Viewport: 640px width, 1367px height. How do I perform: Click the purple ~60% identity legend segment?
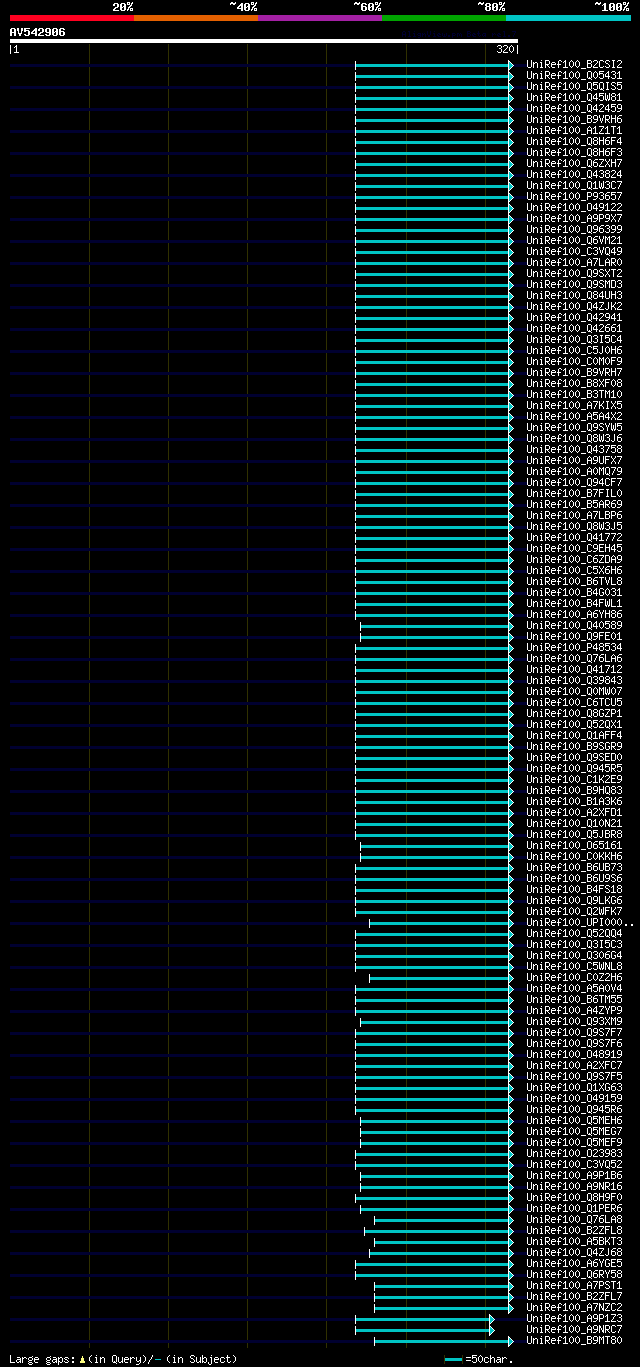(319, 17)
